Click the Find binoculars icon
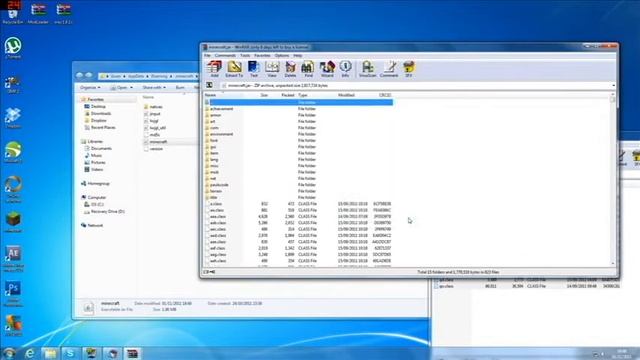Screen dimensions: 640x360 (308, 69)
